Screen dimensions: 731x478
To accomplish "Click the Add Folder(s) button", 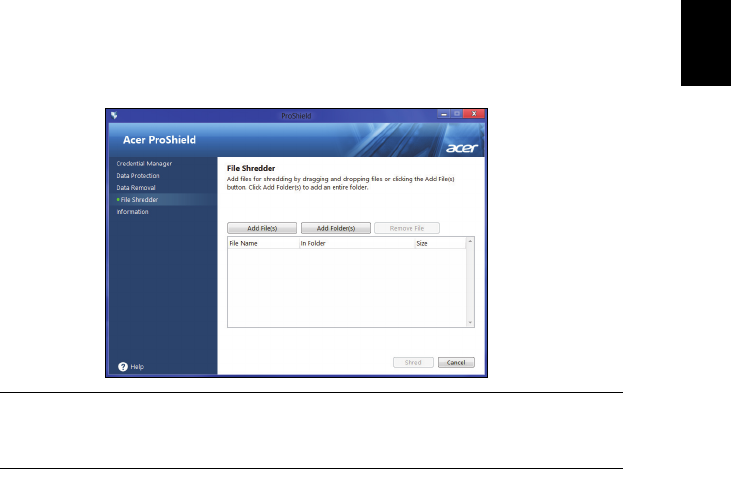I will (336, 228).
